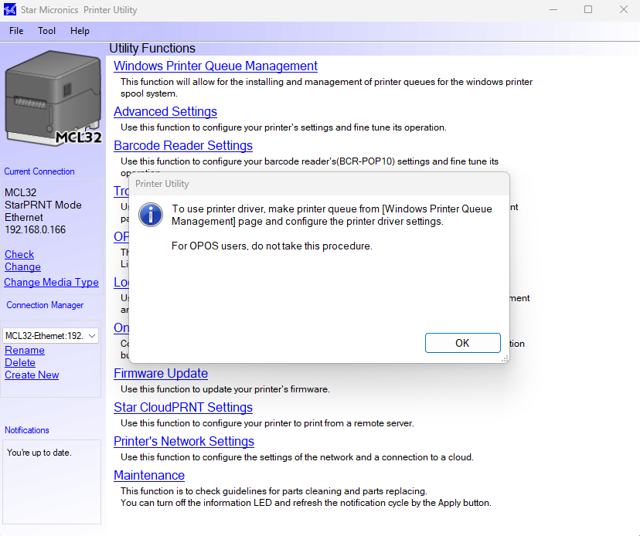Open Printer's Network Settings link
Screen dimensions: 640x536
(x=184, y=442)
